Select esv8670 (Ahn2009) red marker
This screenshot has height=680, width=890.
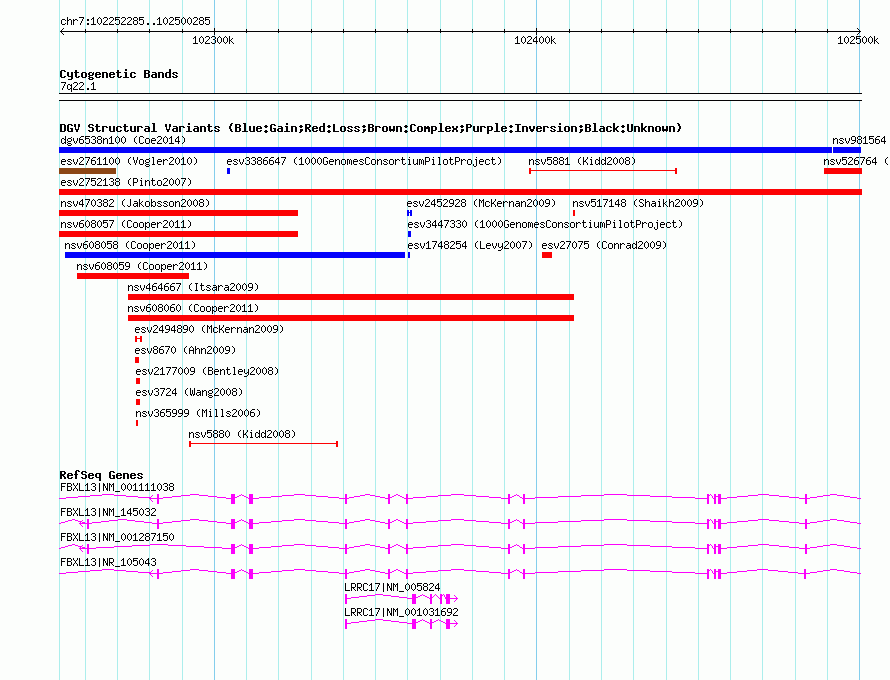(137, 360)
